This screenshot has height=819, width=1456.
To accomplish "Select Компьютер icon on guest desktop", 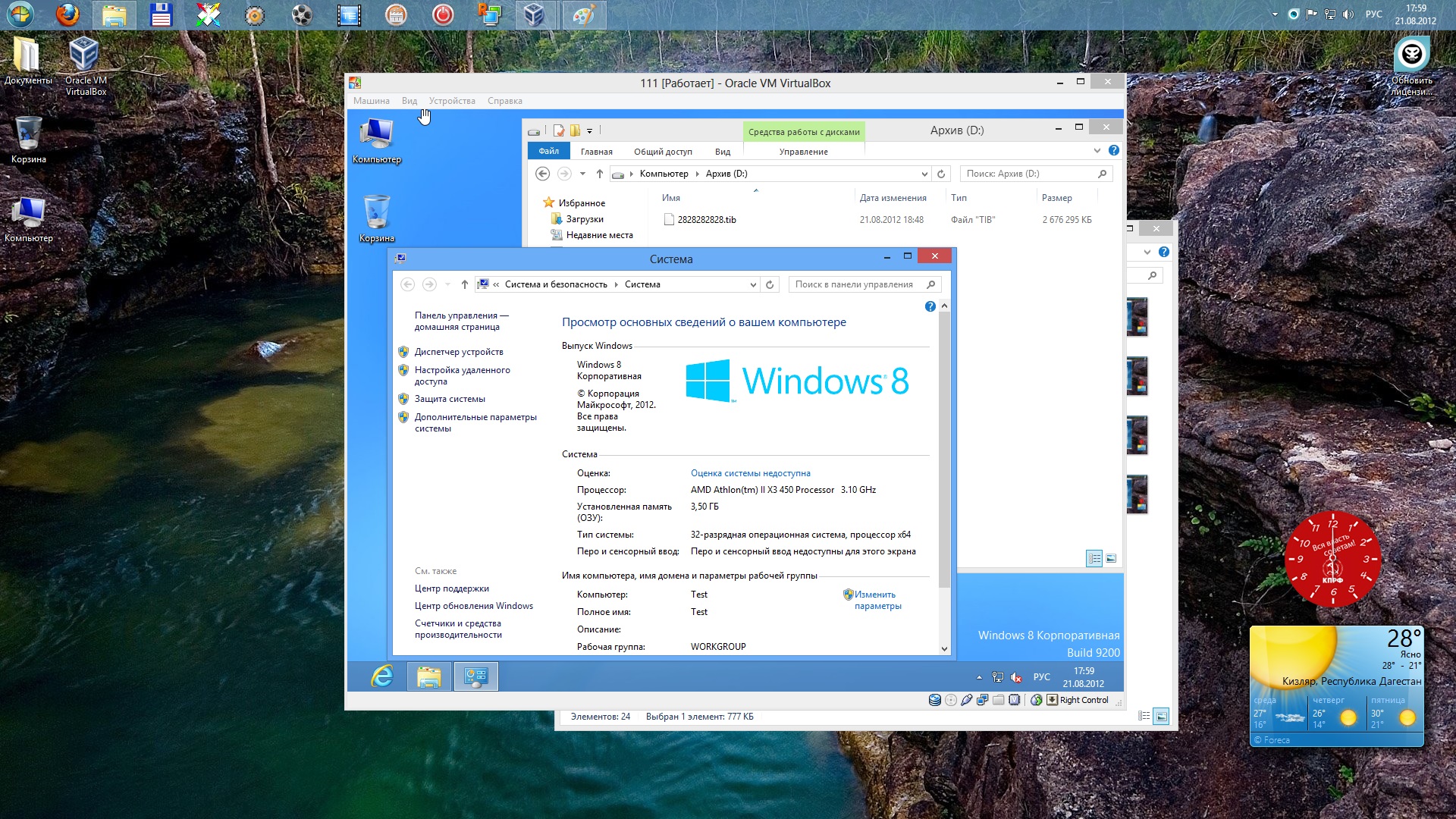I will [377, 141].
